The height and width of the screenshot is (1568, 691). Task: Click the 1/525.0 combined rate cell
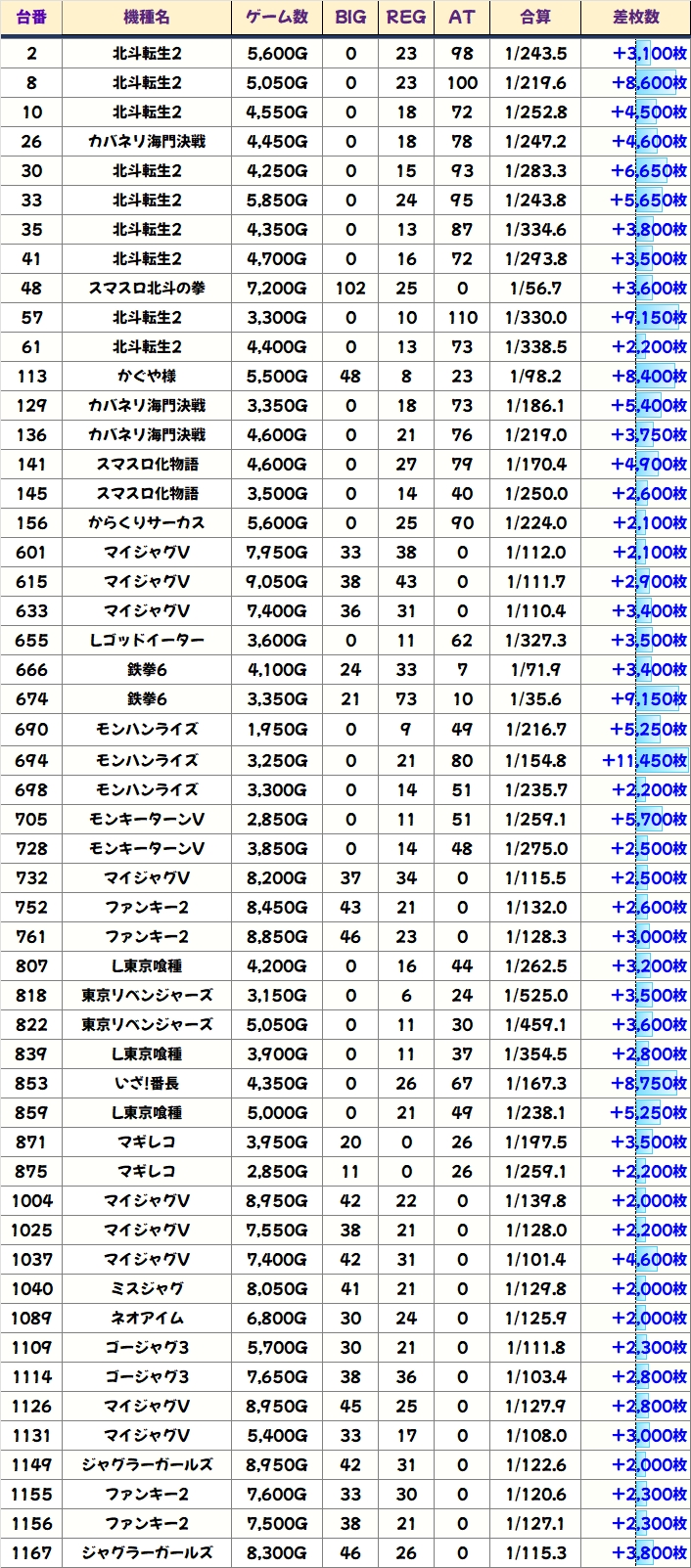click(536, 996)
